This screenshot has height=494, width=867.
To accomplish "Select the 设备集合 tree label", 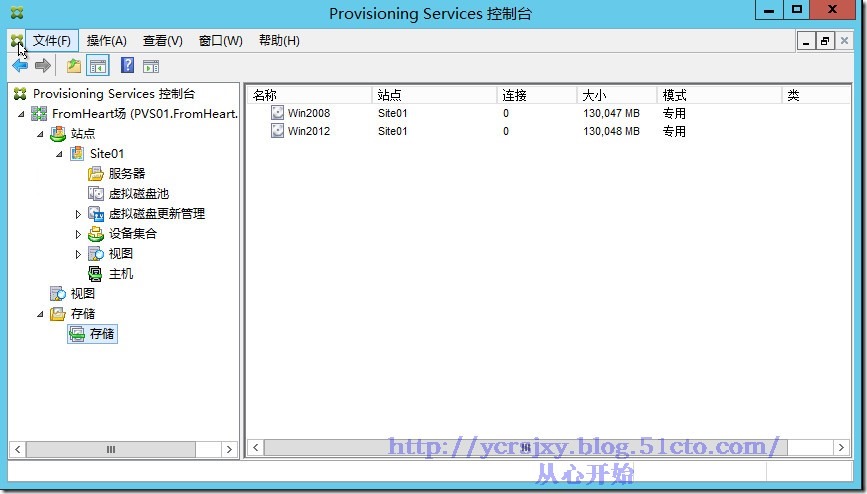I will pos(133,233).
